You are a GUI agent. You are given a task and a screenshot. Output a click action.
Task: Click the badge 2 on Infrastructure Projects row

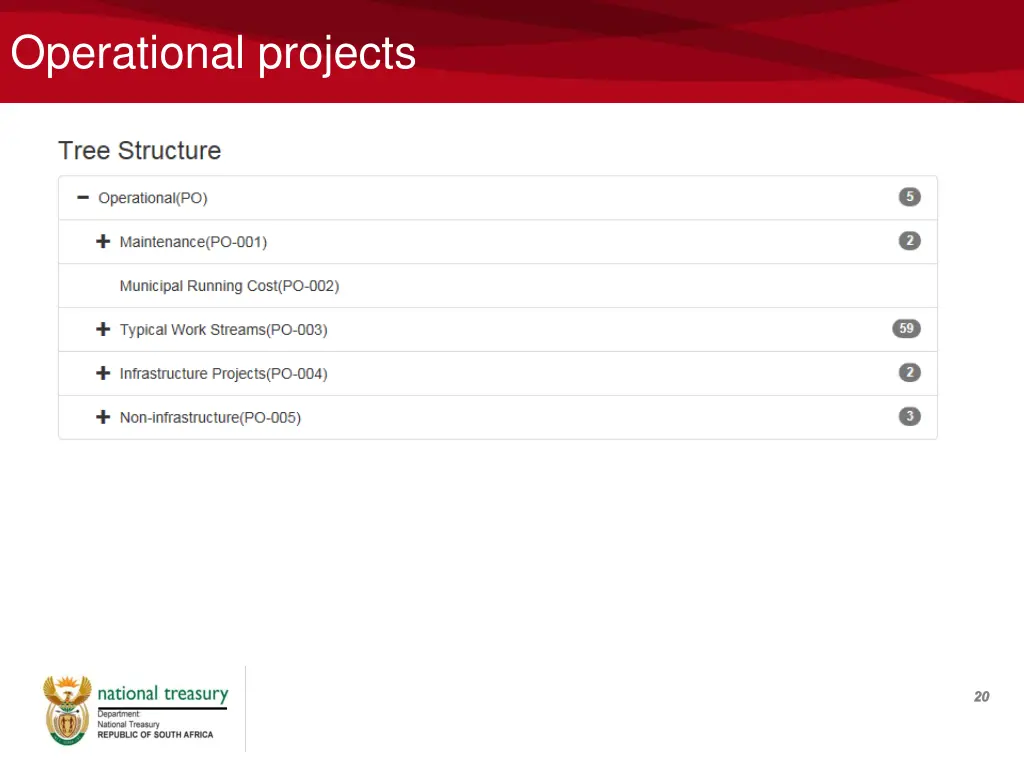(x=910, y=372)
